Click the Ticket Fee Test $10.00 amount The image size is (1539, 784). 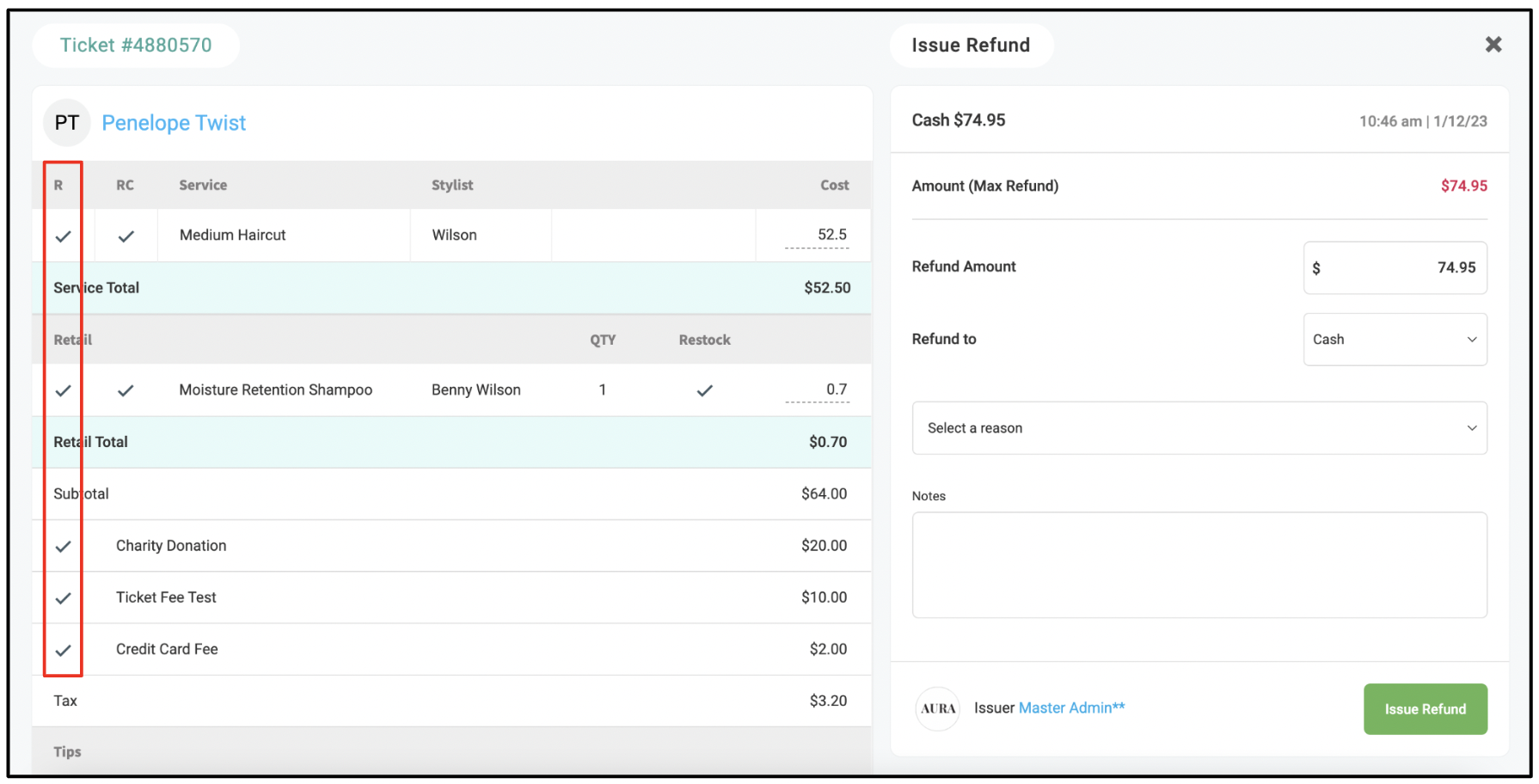[824, 597]
